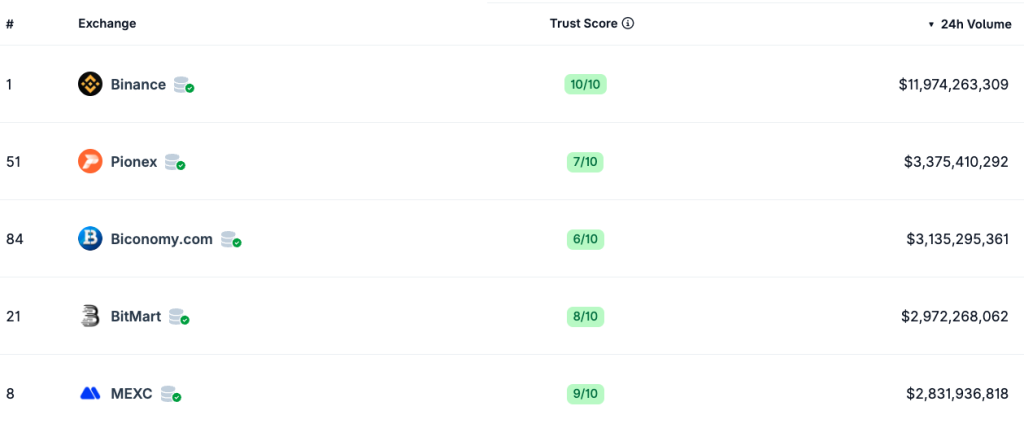This screenshot has width=1024, height=428.
Task: Click Binance's 10/10 trust score badge
Action: (585, 85)
